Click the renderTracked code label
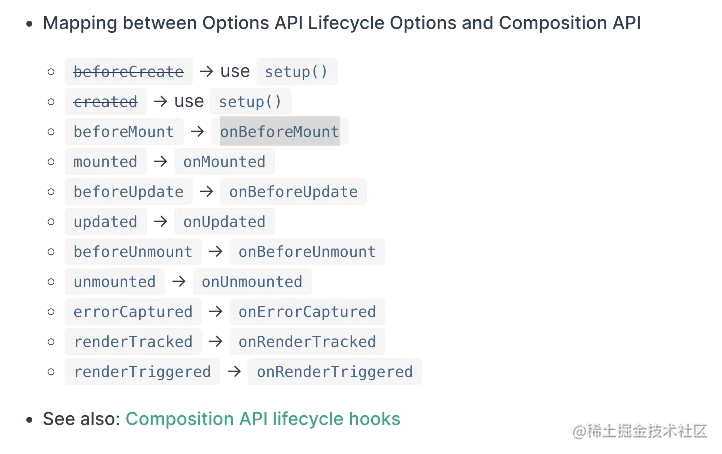 (x=133, y=342)
